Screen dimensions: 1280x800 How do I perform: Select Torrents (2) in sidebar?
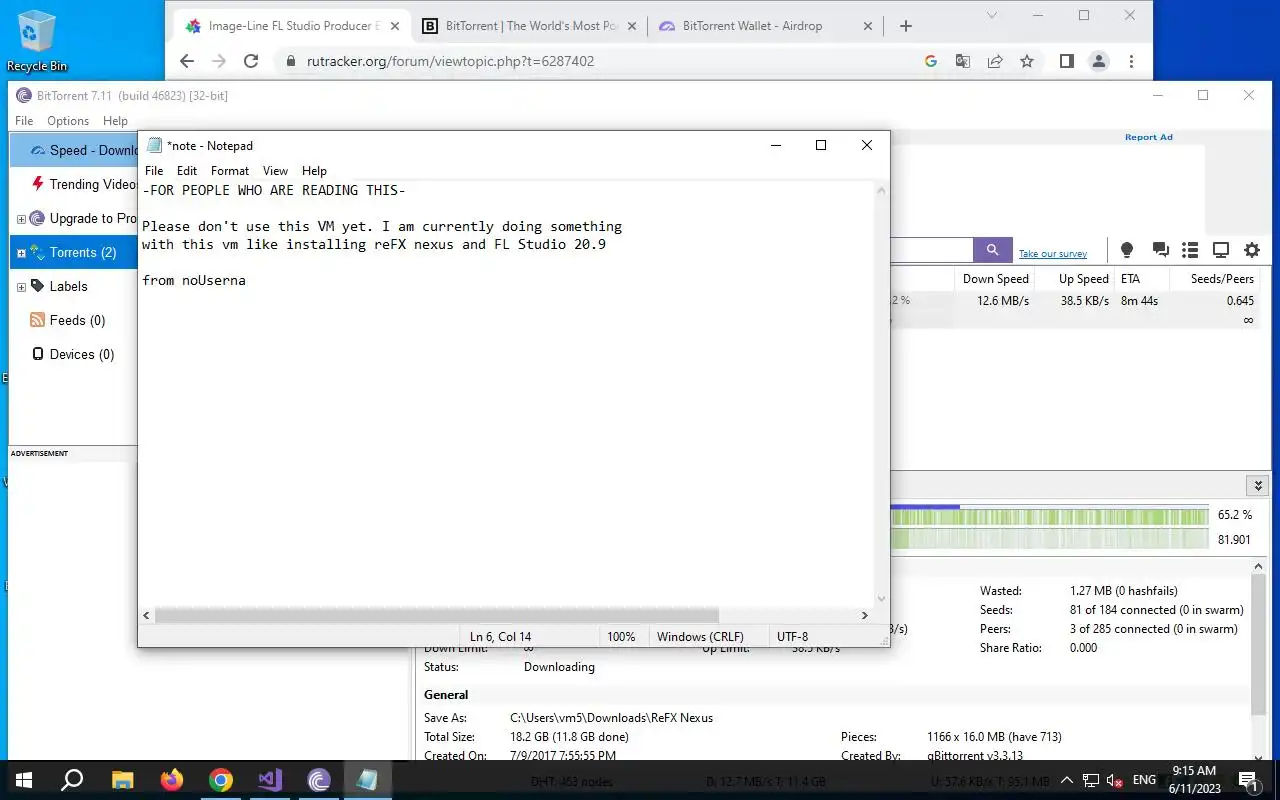tap(73, 252)
